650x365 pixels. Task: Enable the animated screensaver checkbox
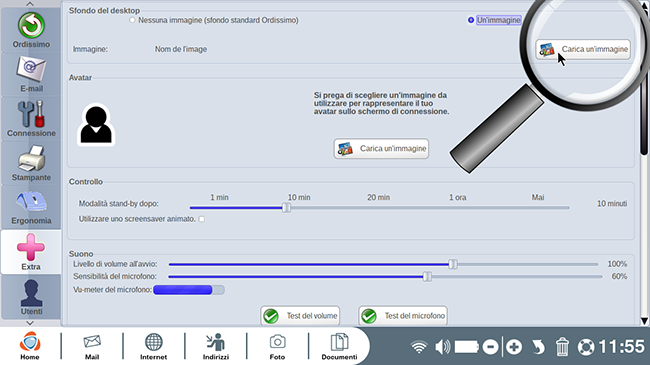(x=201, y=219)
